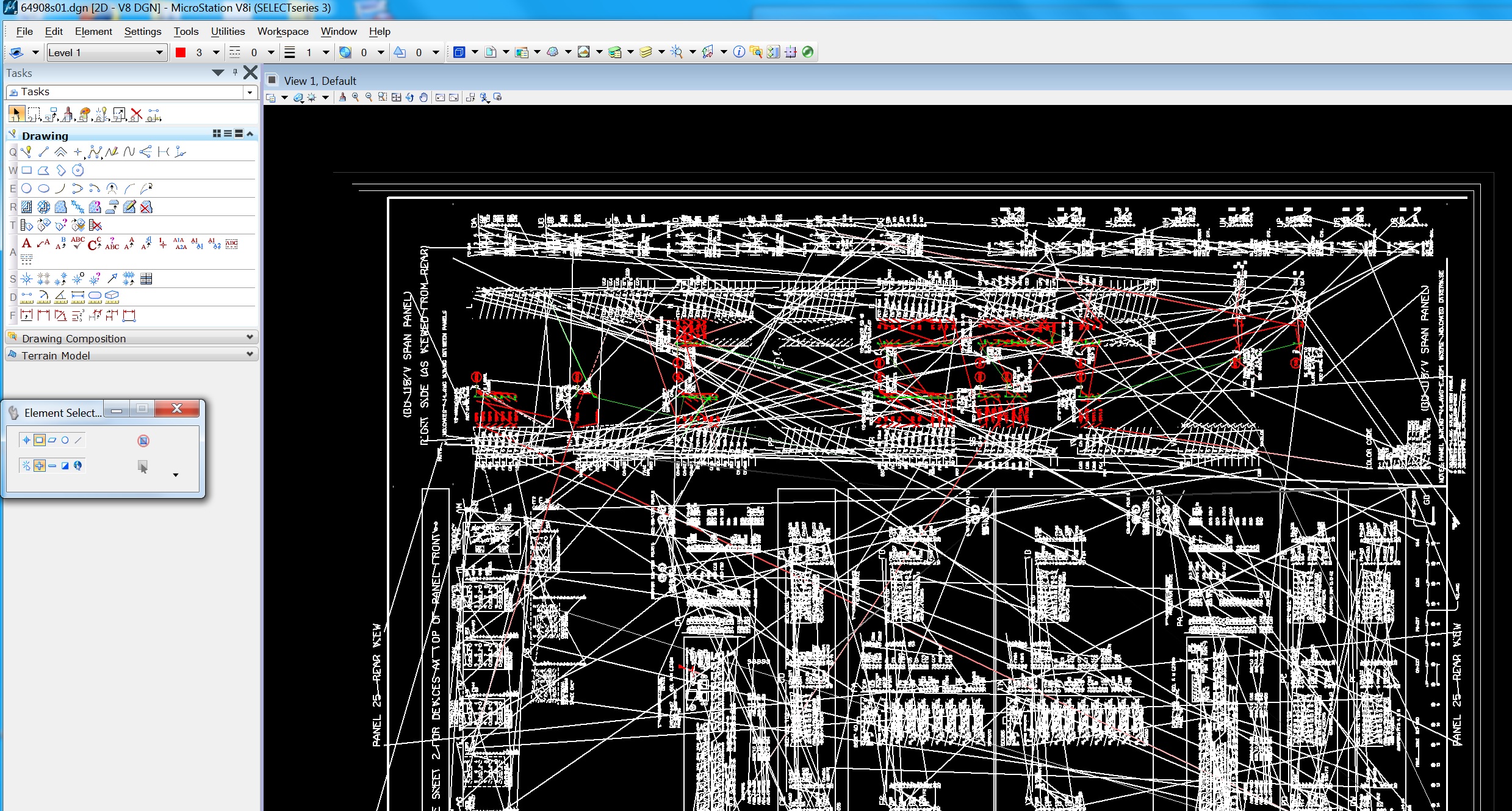Image resolution: width=1512 pixels, height=811 pixels.
Task: Enable the Line selection method in Element Selection
Action: [77, 439]
